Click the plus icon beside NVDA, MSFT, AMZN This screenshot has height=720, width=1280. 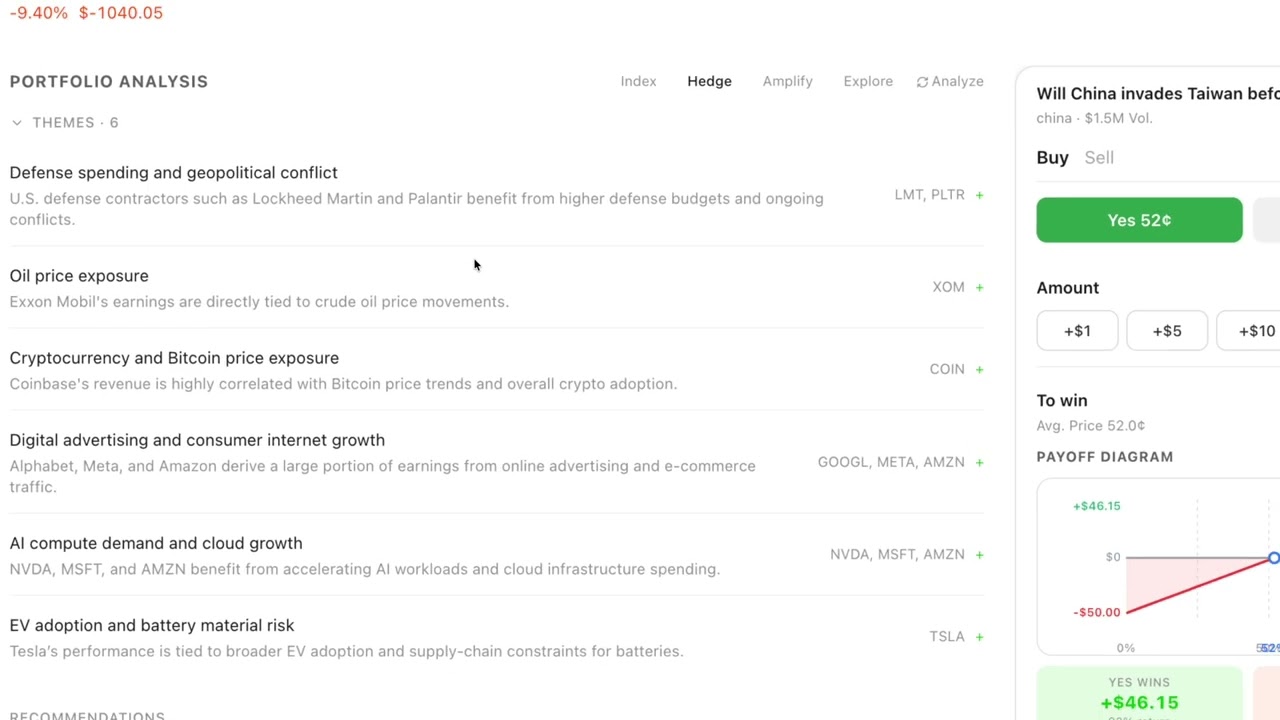coord(979,554)
